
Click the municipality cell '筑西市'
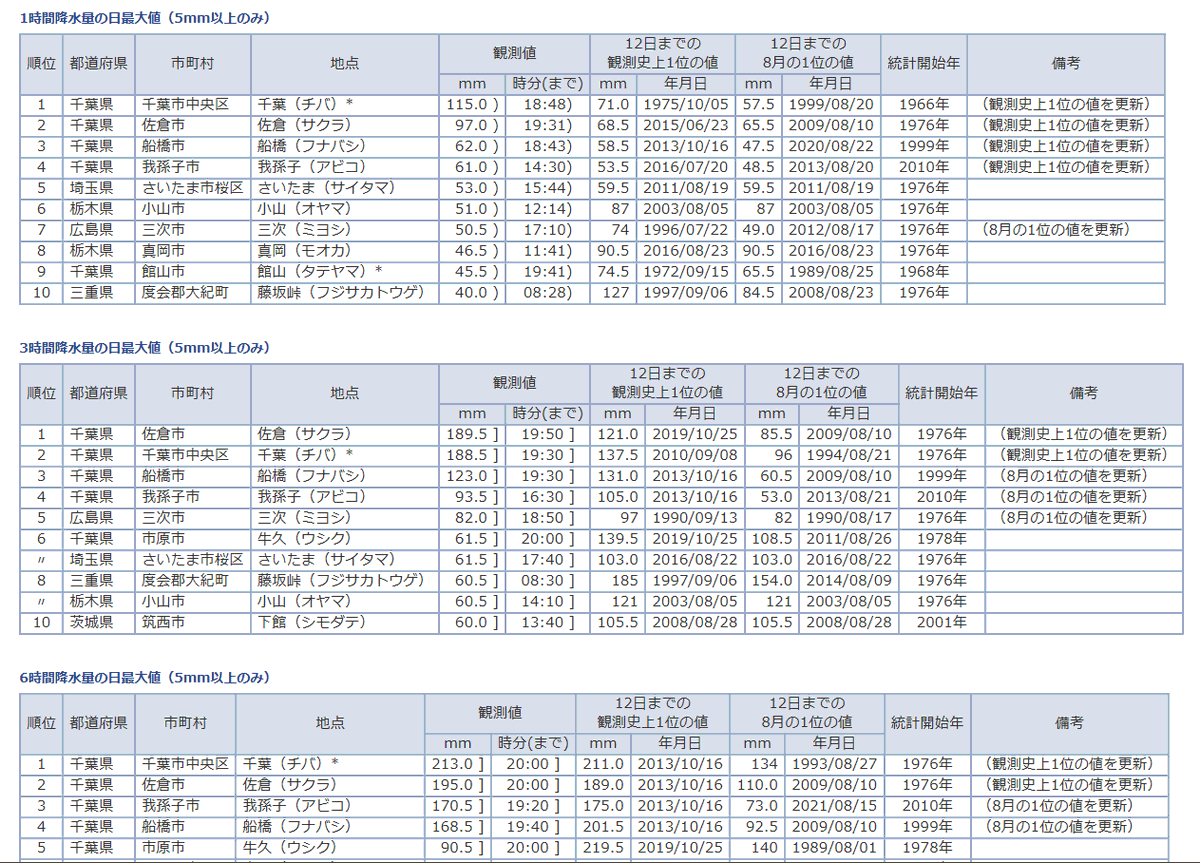tap(163, 623)
